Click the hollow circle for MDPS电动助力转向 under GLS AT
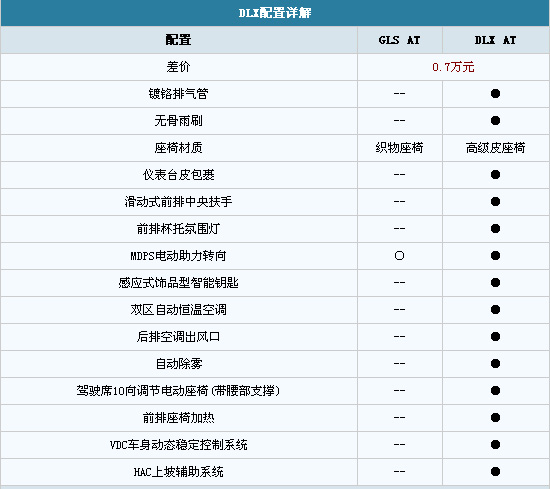 click(399, 256)
